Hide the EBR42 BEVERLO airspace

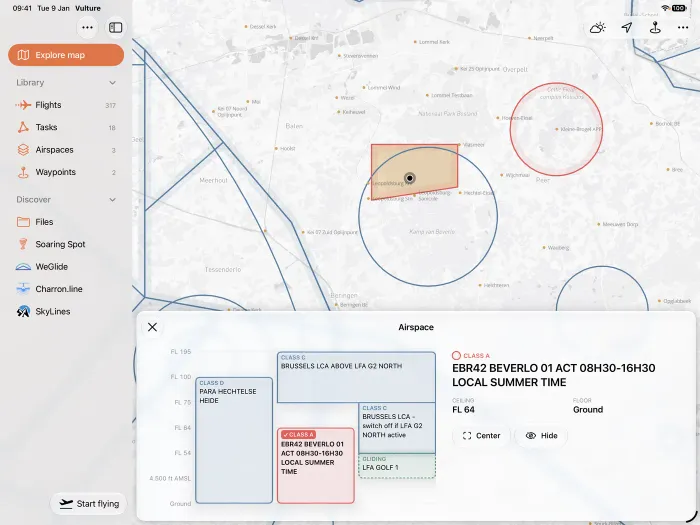pyautogui.click(x=541, y=436)
